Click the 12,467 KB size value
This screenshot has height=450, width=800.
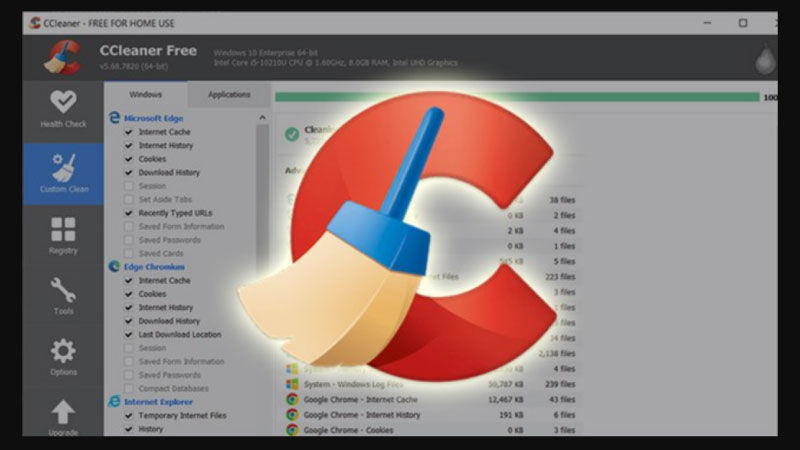coord(505,399)
